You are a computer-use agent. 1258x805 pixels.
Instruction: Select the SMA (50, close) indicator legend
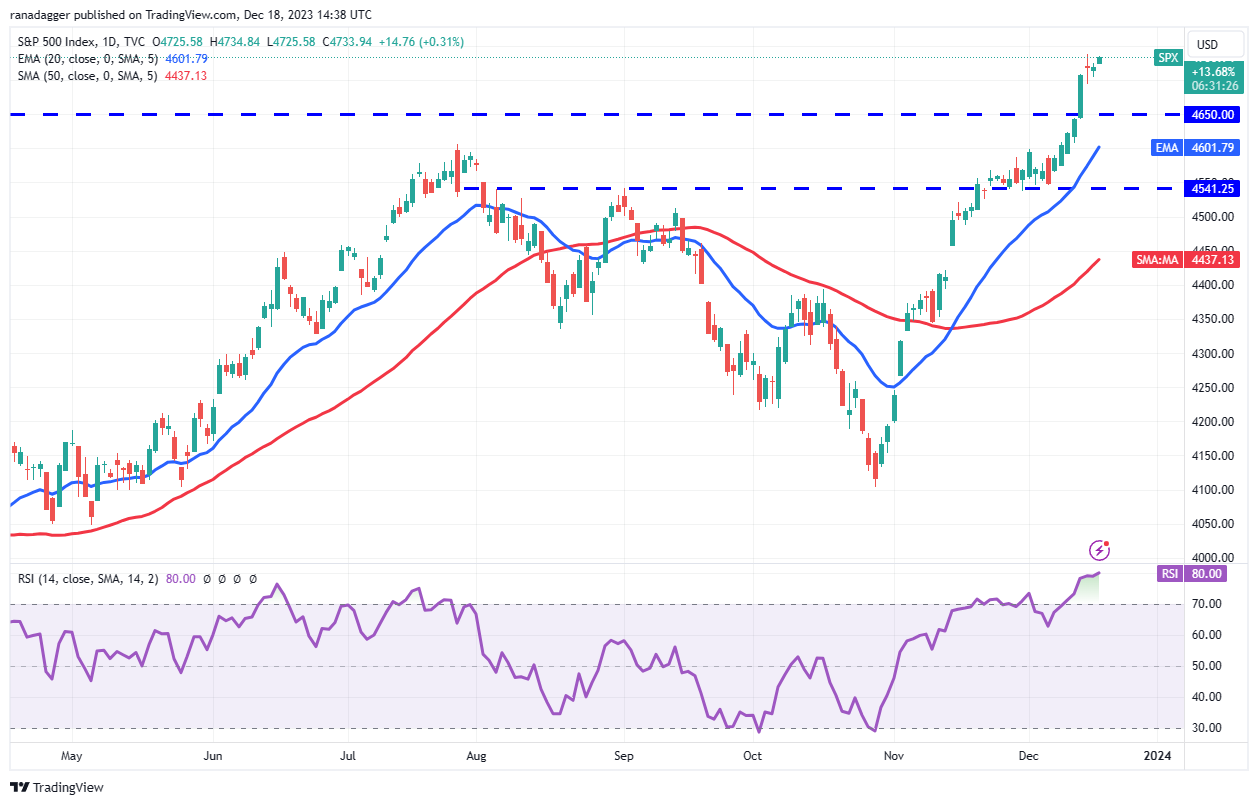pos(112,76)
